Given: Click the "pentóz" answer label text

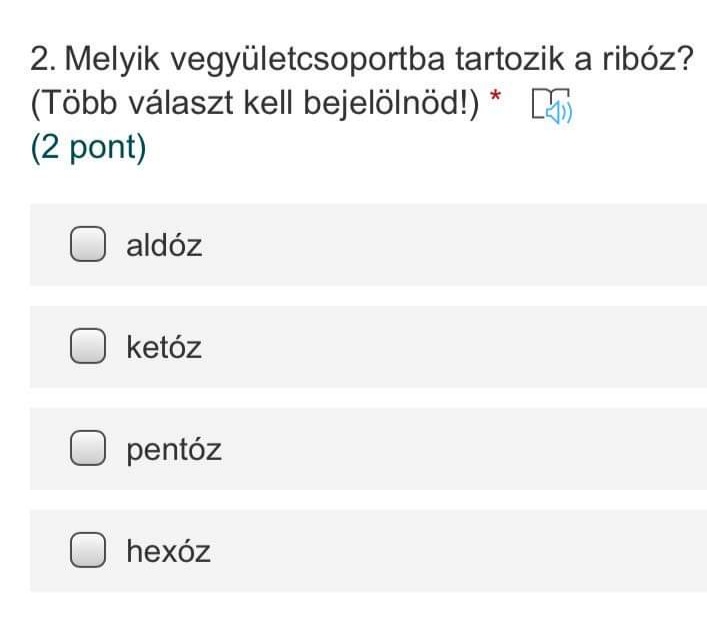Looking at the screenshot, I should tap(174, 449).
